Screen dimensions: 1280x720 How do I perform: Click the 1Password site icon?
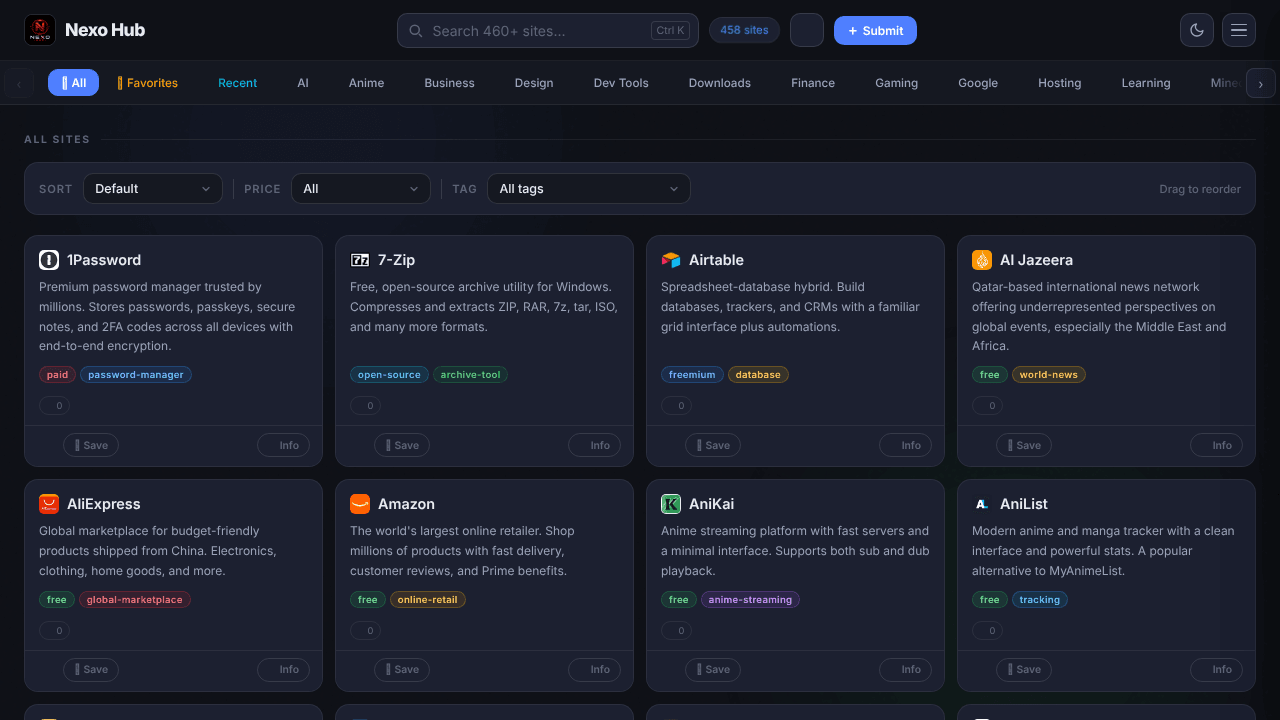click(x=49, y=260)
